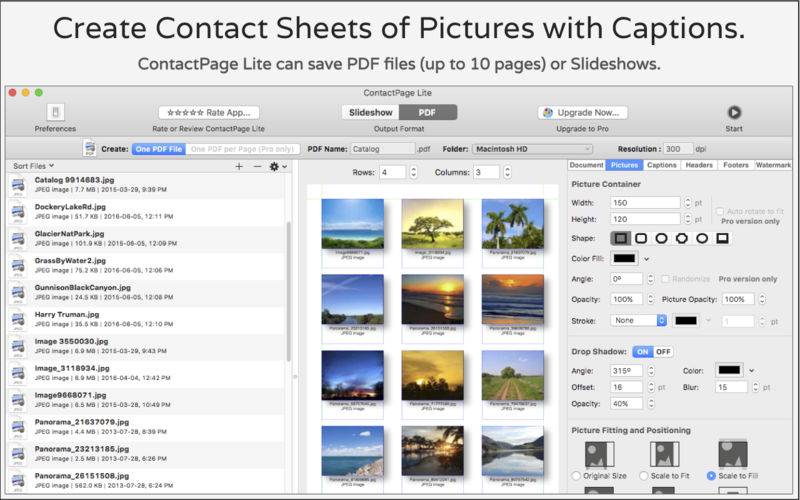800x500 pixels.
Task: Click the Scale to Fill icon
Action: pyautogui.click(x=733, y=454)
